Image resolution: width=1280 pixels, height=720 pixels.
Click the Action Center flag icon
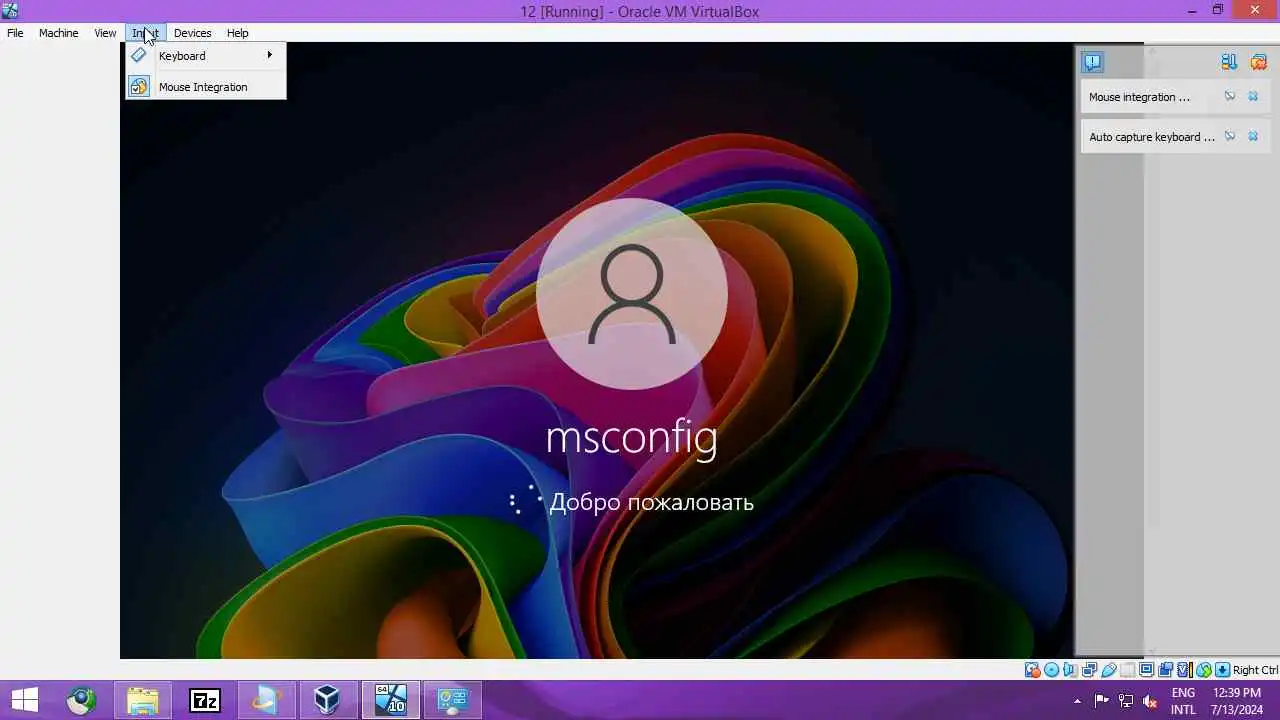click(1102, 700)
